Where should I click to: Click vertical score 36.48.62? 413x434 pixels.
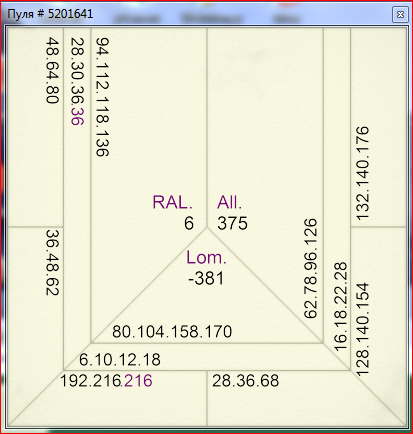[52, 262]
